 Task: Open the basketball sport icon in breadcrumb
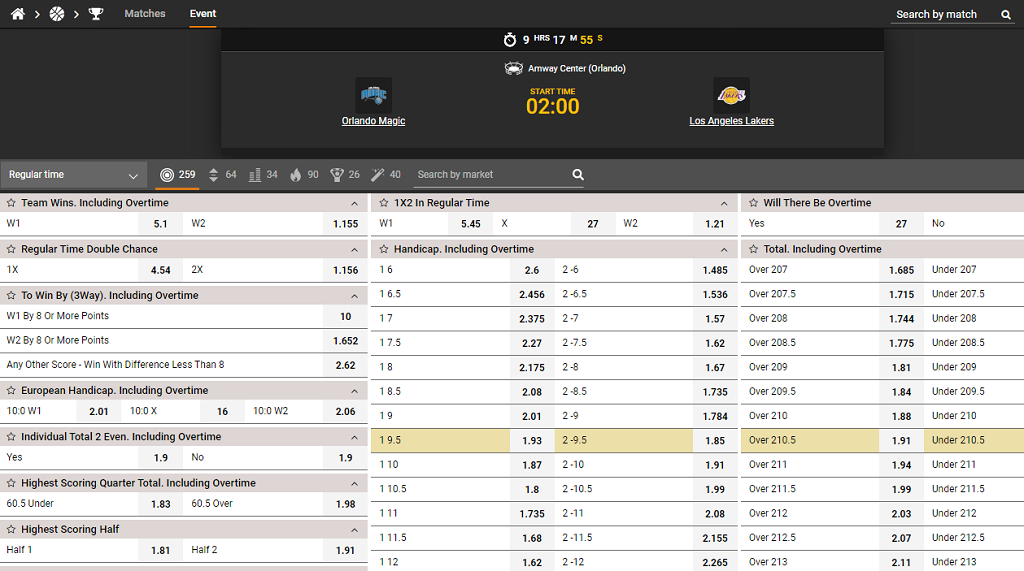[57, 14]
